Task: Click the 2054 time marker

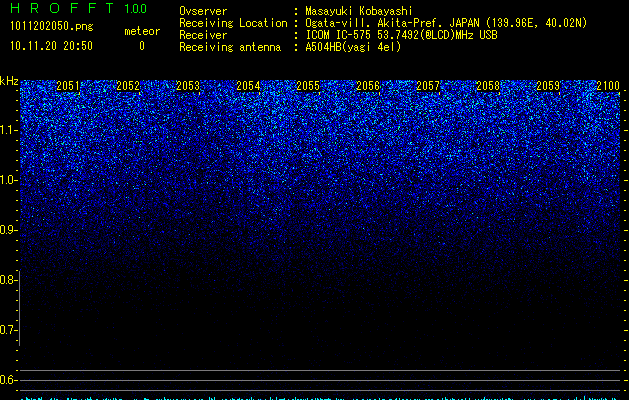Action: point(248,86)
